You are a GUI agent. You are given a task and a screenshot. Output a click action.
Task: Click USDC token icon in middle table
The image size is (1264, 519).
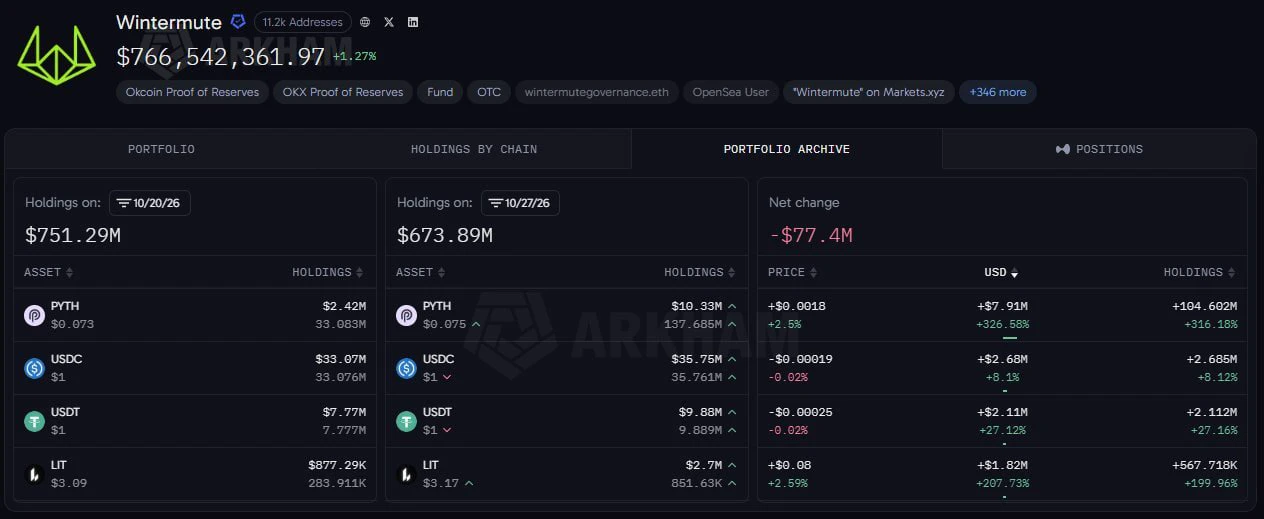pyautogui.click(x=406, y=368)
